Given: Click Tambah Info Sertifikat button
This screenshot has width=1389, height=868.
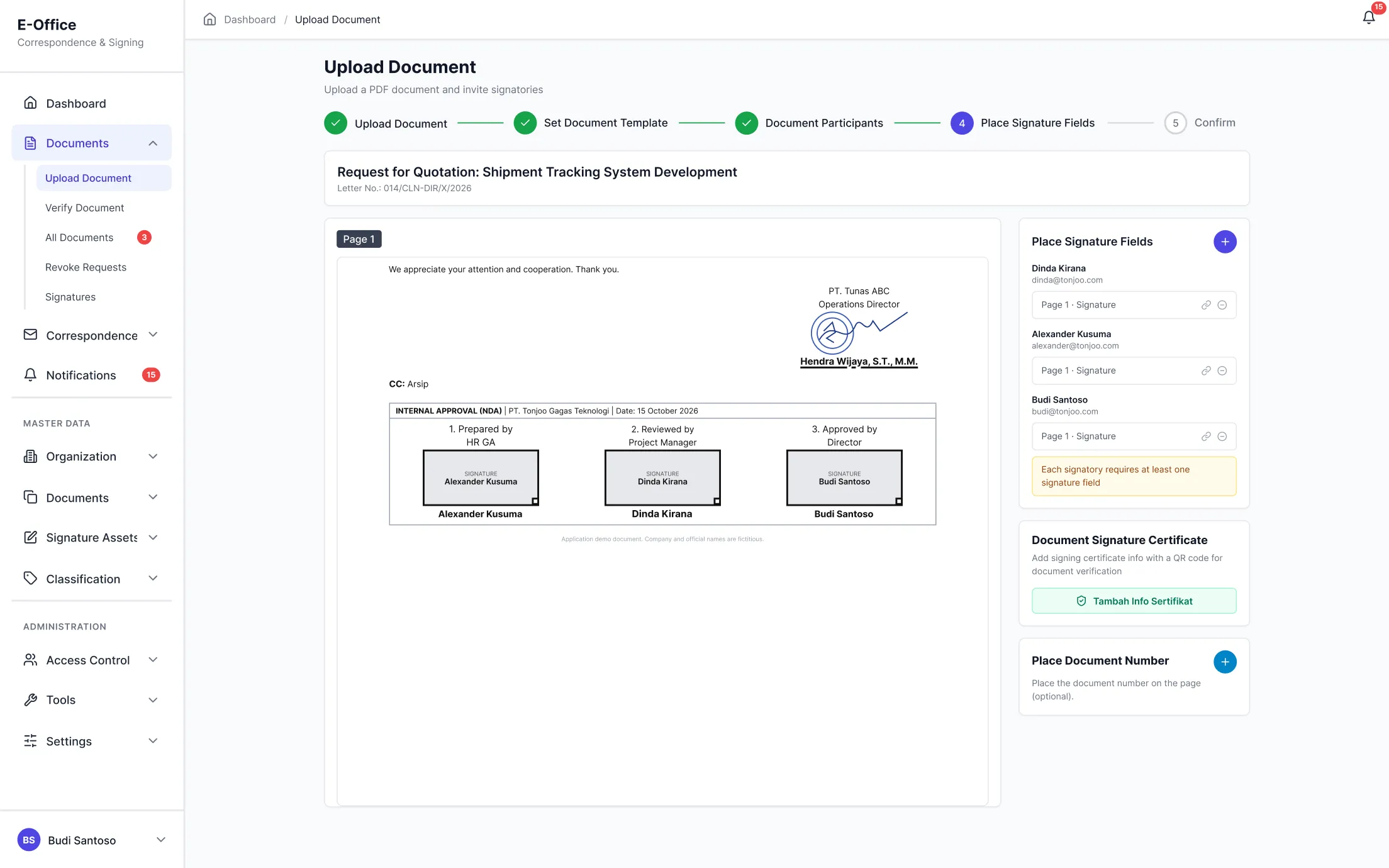Looking at the screenshot, I should pos(1134,601).
